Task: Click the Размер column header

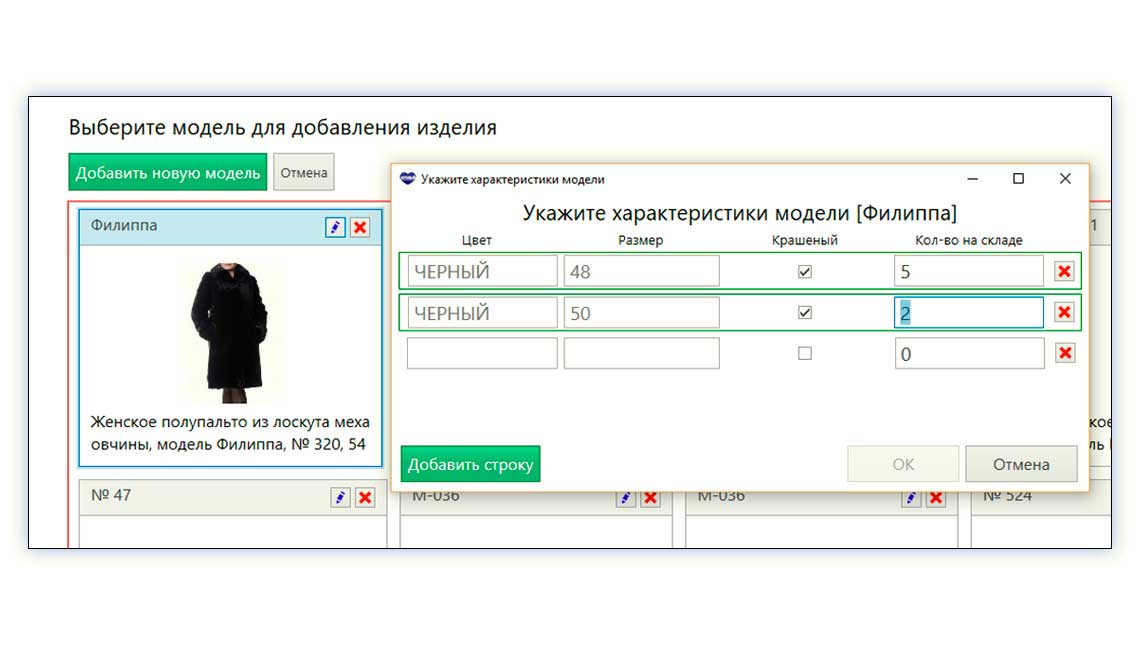Action: pos(641,240)
